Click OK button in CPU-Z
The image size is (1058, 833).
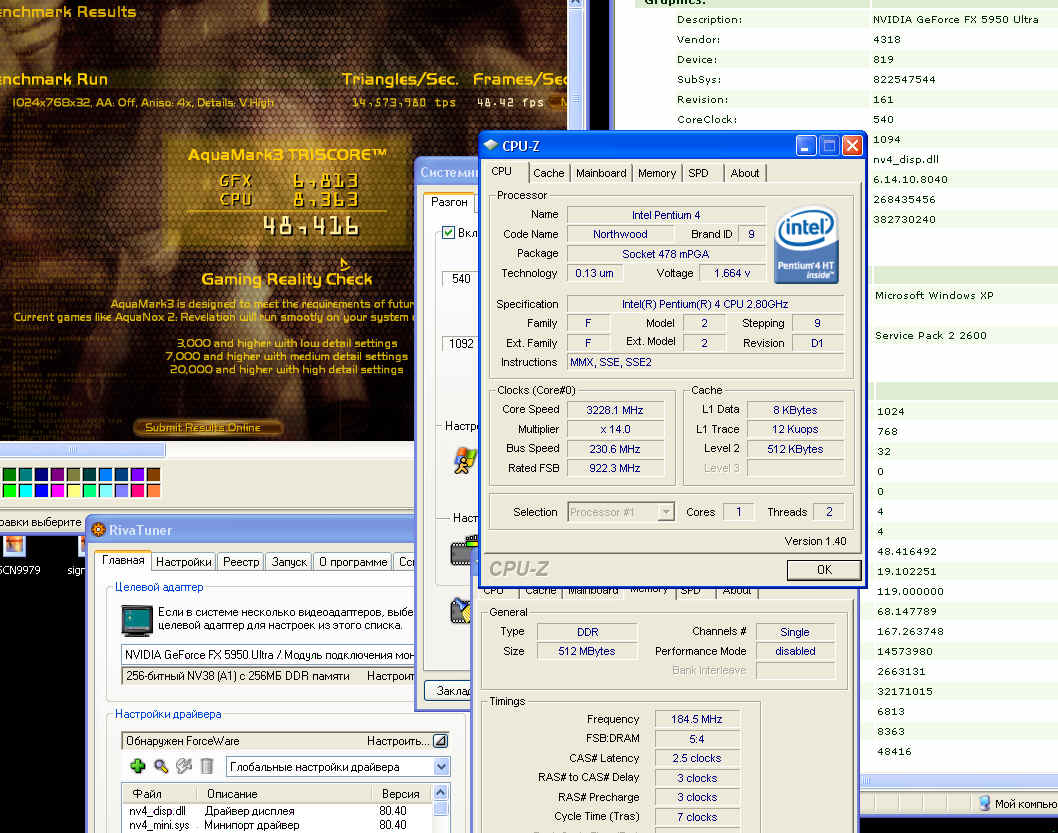(824, 570)
